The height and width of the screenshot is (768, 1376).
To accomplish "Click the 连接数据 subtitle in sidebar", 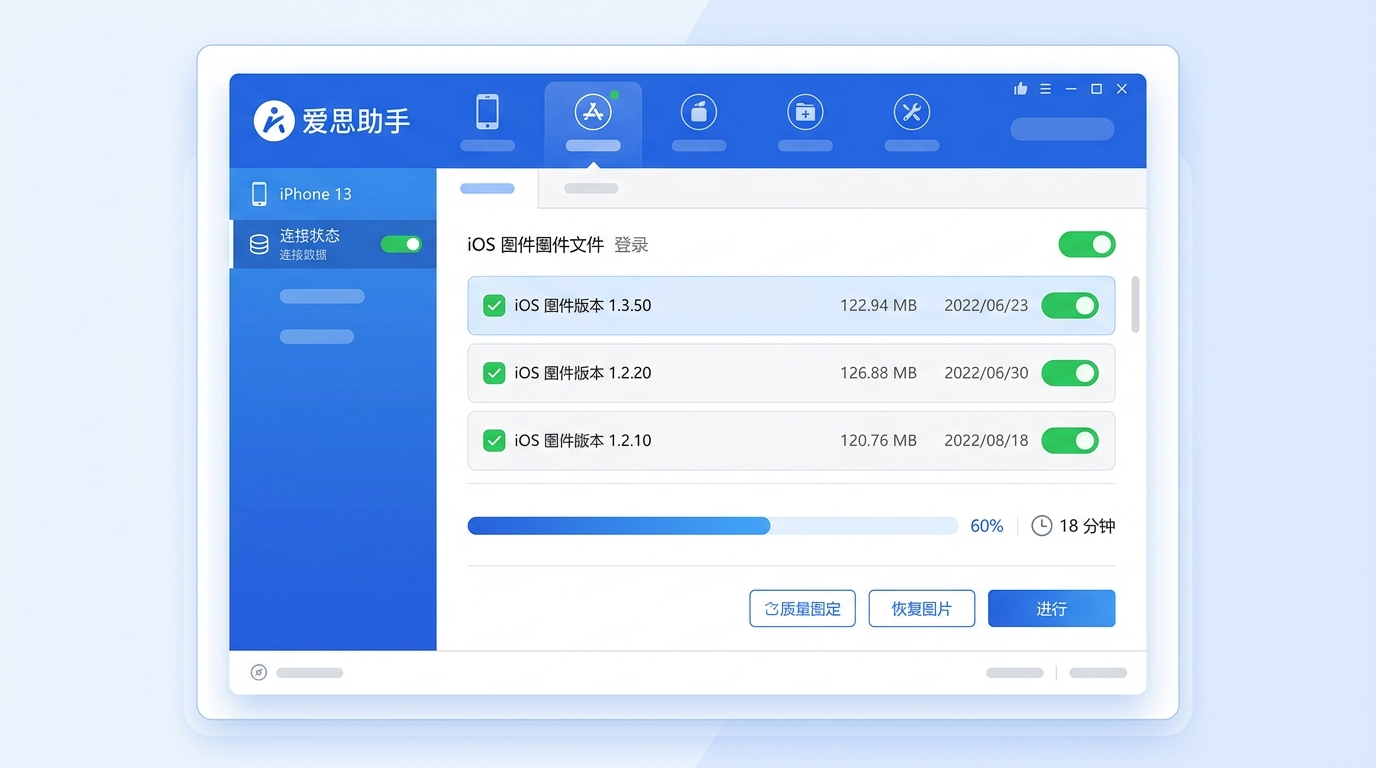I will click(303, 255).
